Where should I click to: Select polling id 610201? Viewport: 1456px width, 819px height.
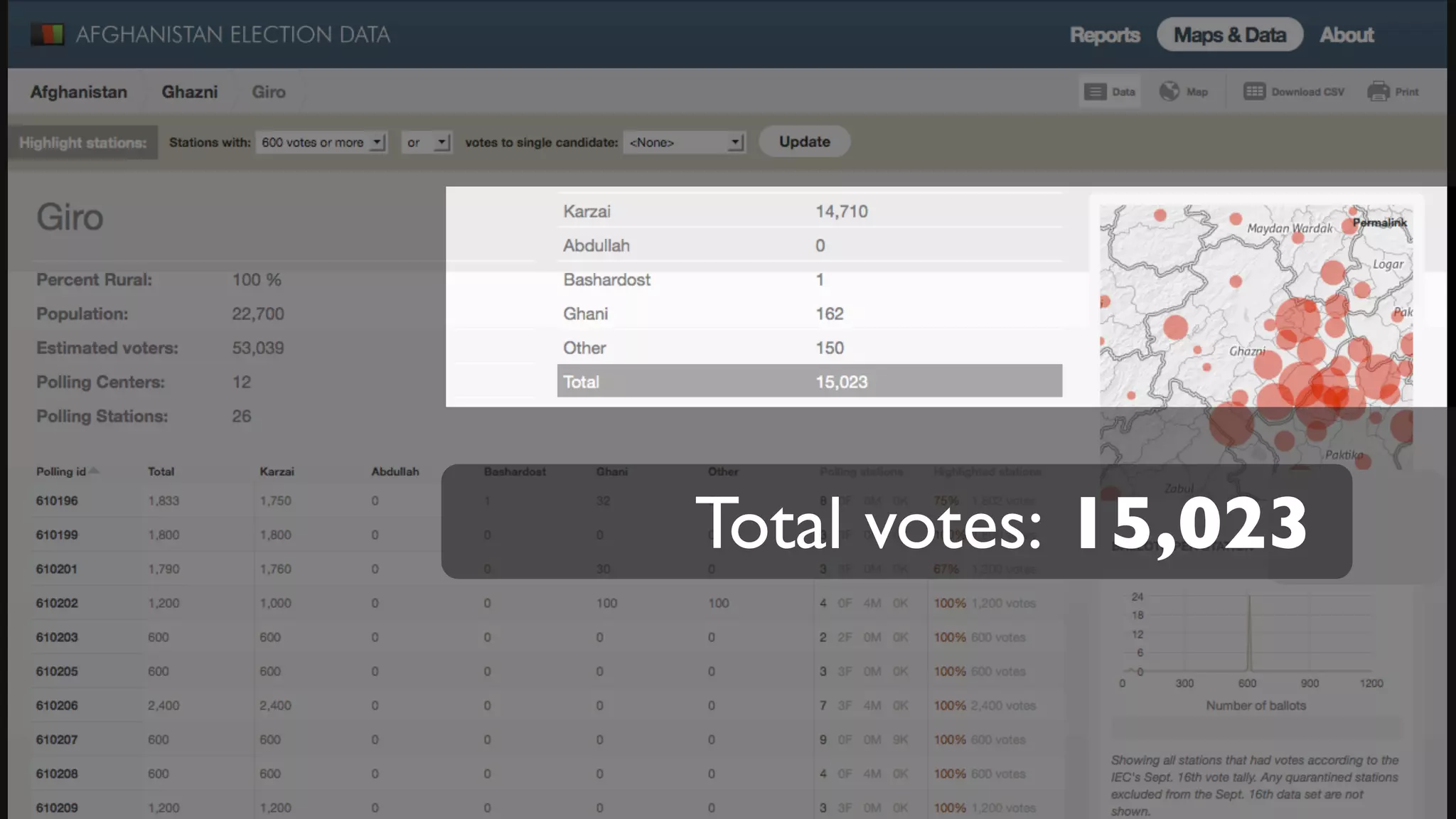[x=57, y=569]
